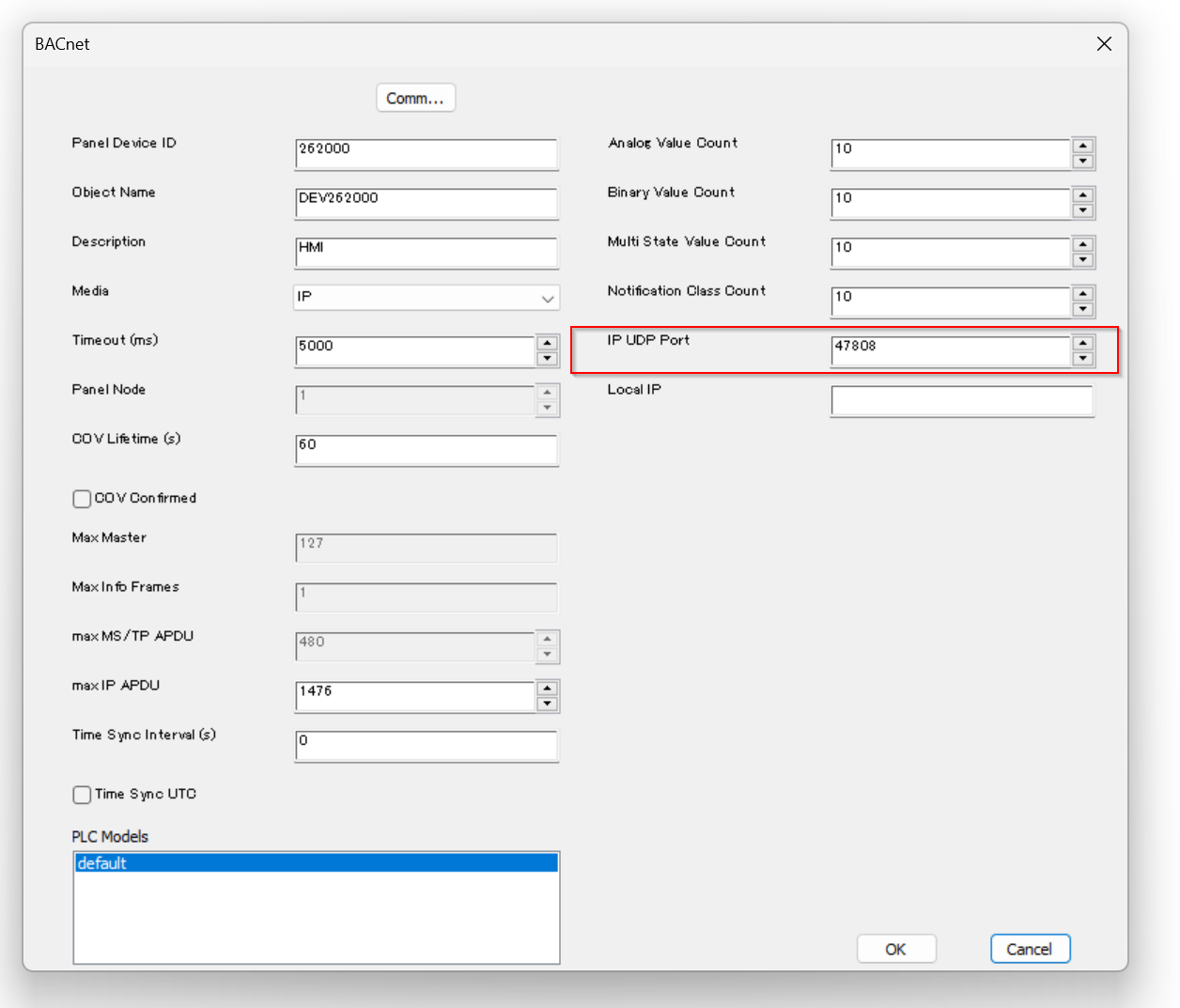Cancel the BACnet dialog
The image size is (1180, 1008).
click(1030, 949)
